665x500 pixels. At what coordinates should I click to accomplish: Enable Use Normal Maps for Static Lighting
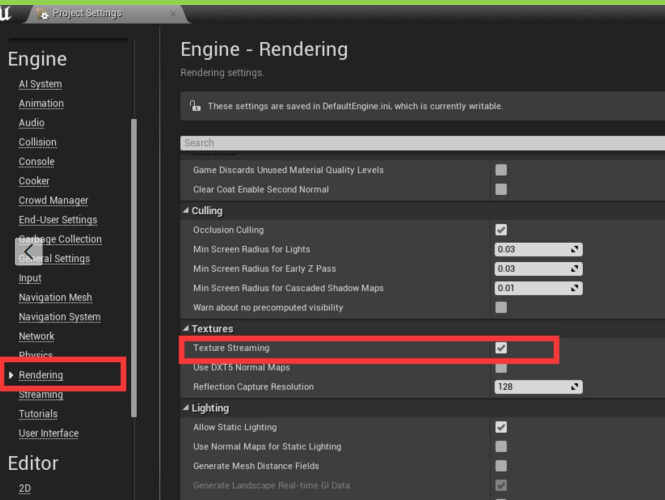501,447
